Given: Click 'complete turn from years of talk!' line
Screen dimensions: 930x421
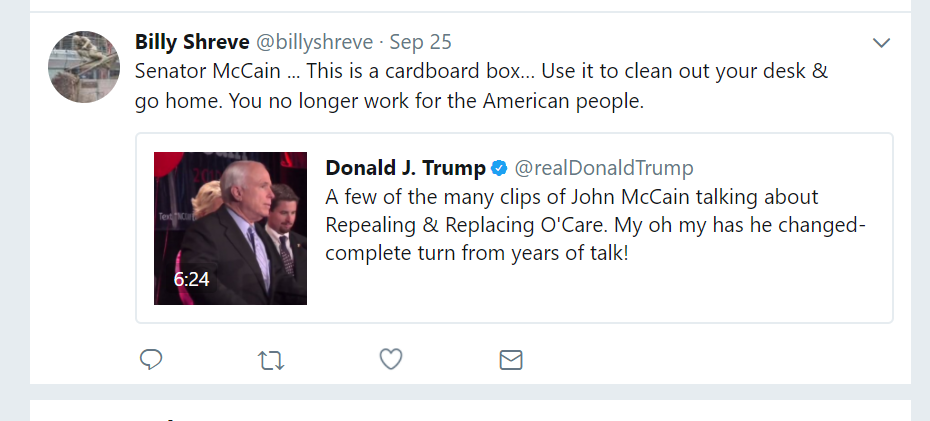Looking at the screenshot, I should tap(476, 252).
